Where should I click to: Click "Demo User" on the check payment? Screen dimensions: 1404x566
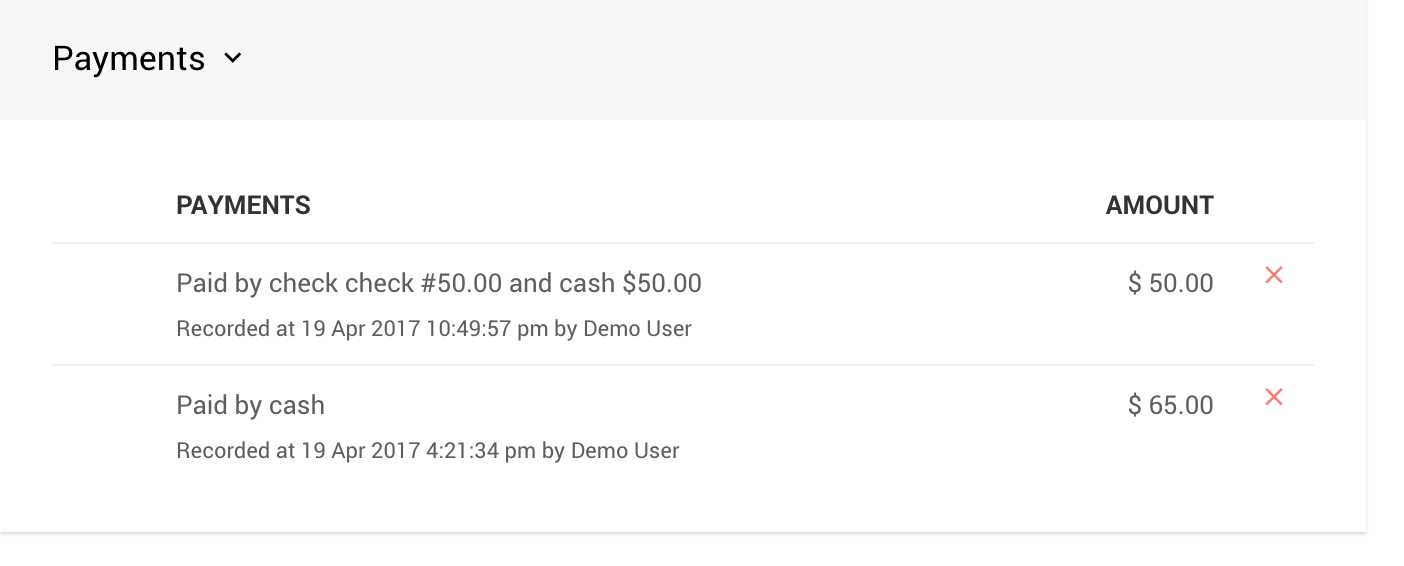pos(637,329)
